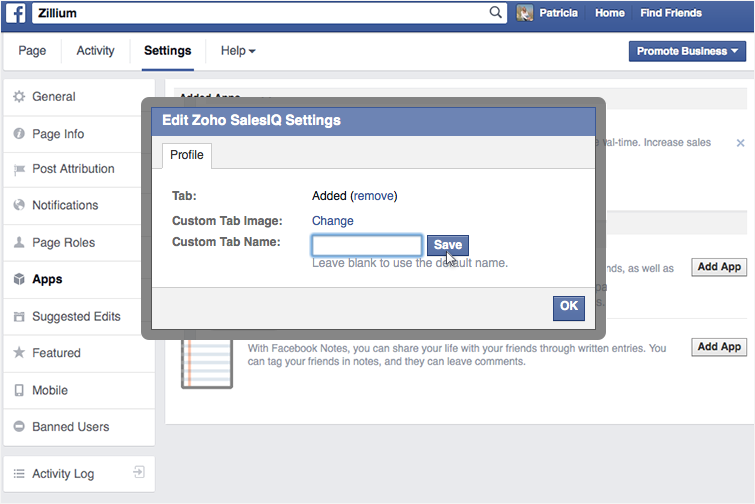Image resolution: width=755 pixels, height=504 pixels.
Task: Open Banned Users settings section
Action: (x=79, y=427)
